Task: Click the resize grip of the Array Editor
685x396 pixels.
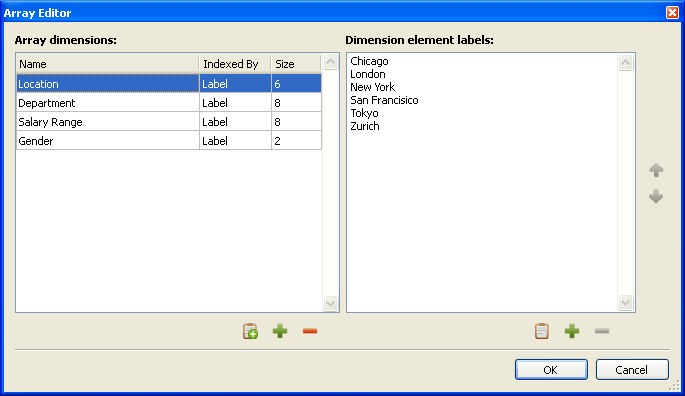Action: point(675,386)
